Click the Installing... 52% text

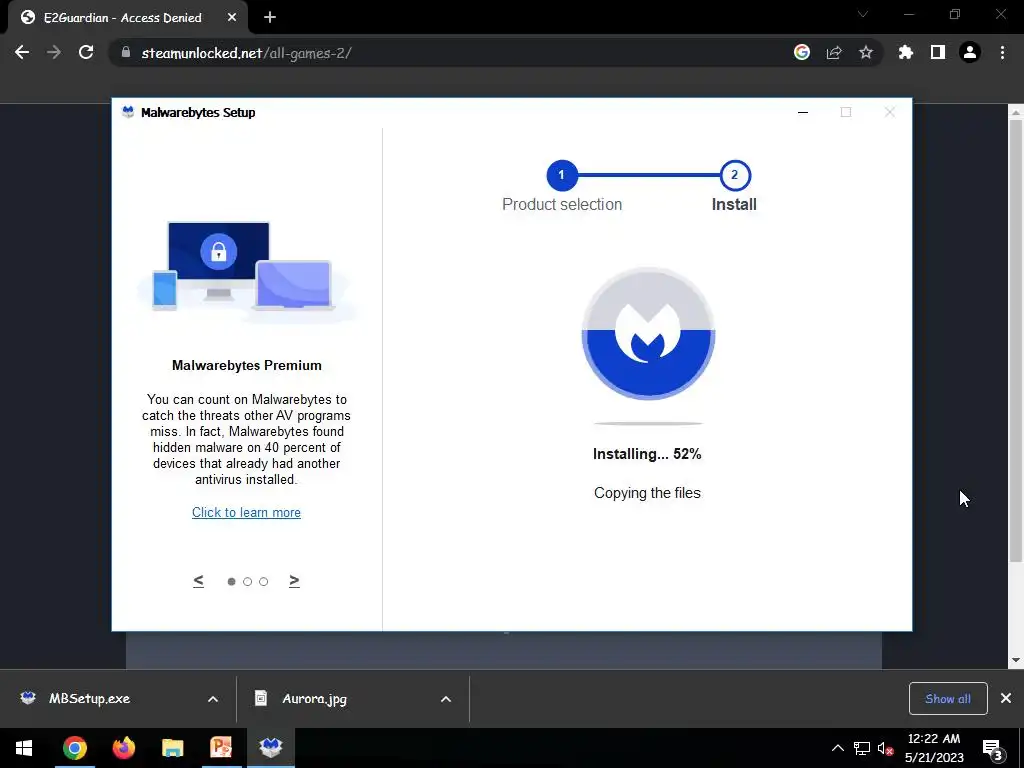[647, 454]
